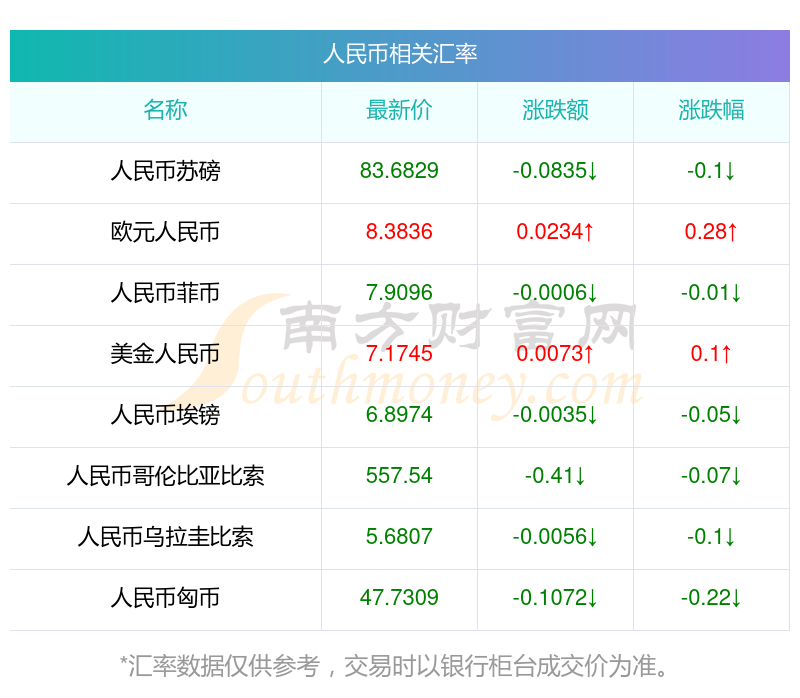Select the 美金人民币 row name
The width and height of the screenshot is (800, 698).
[x=165, y=354]
